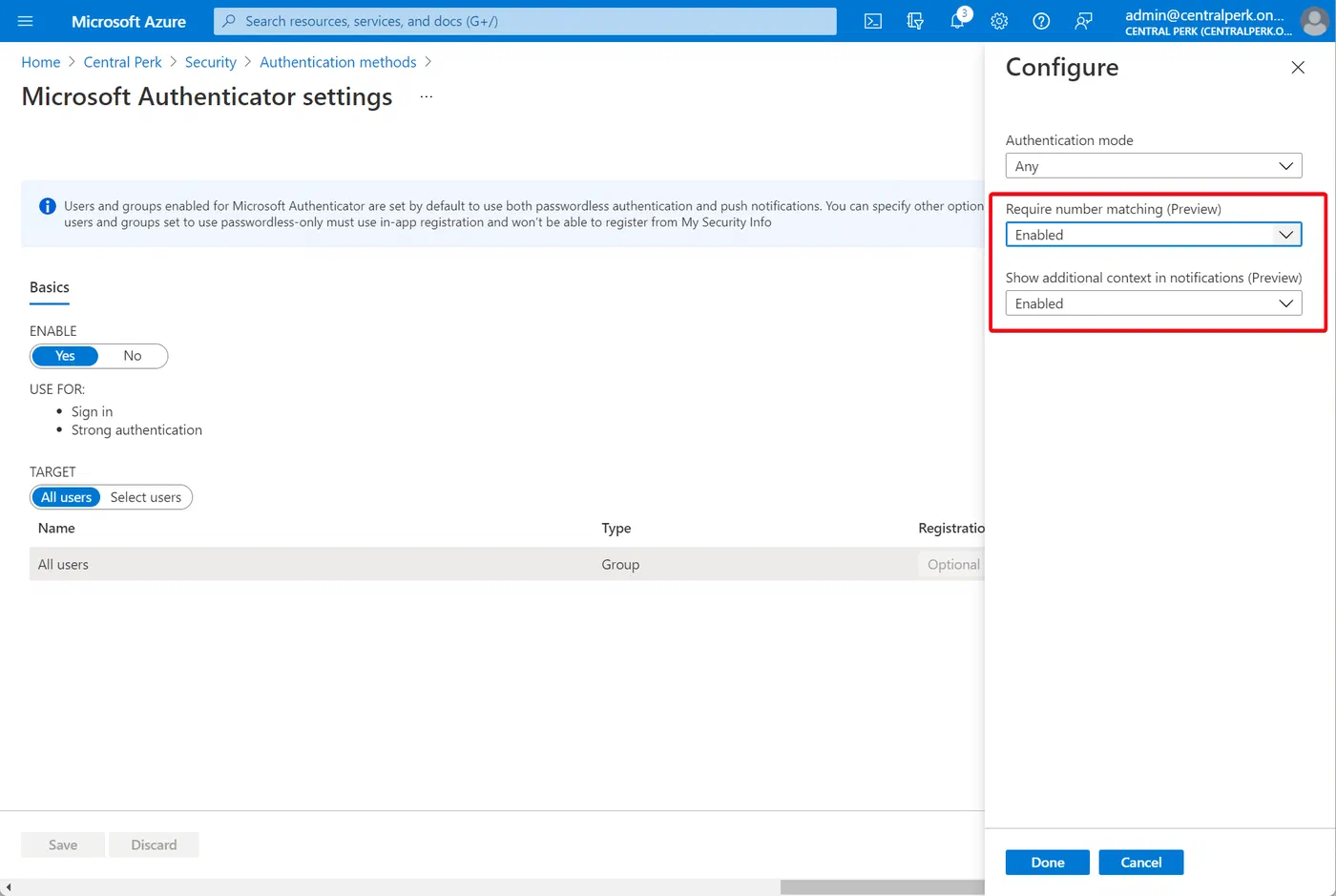Switch to the Basics tab
The image size is (1336, 896).
pos(50,287)
